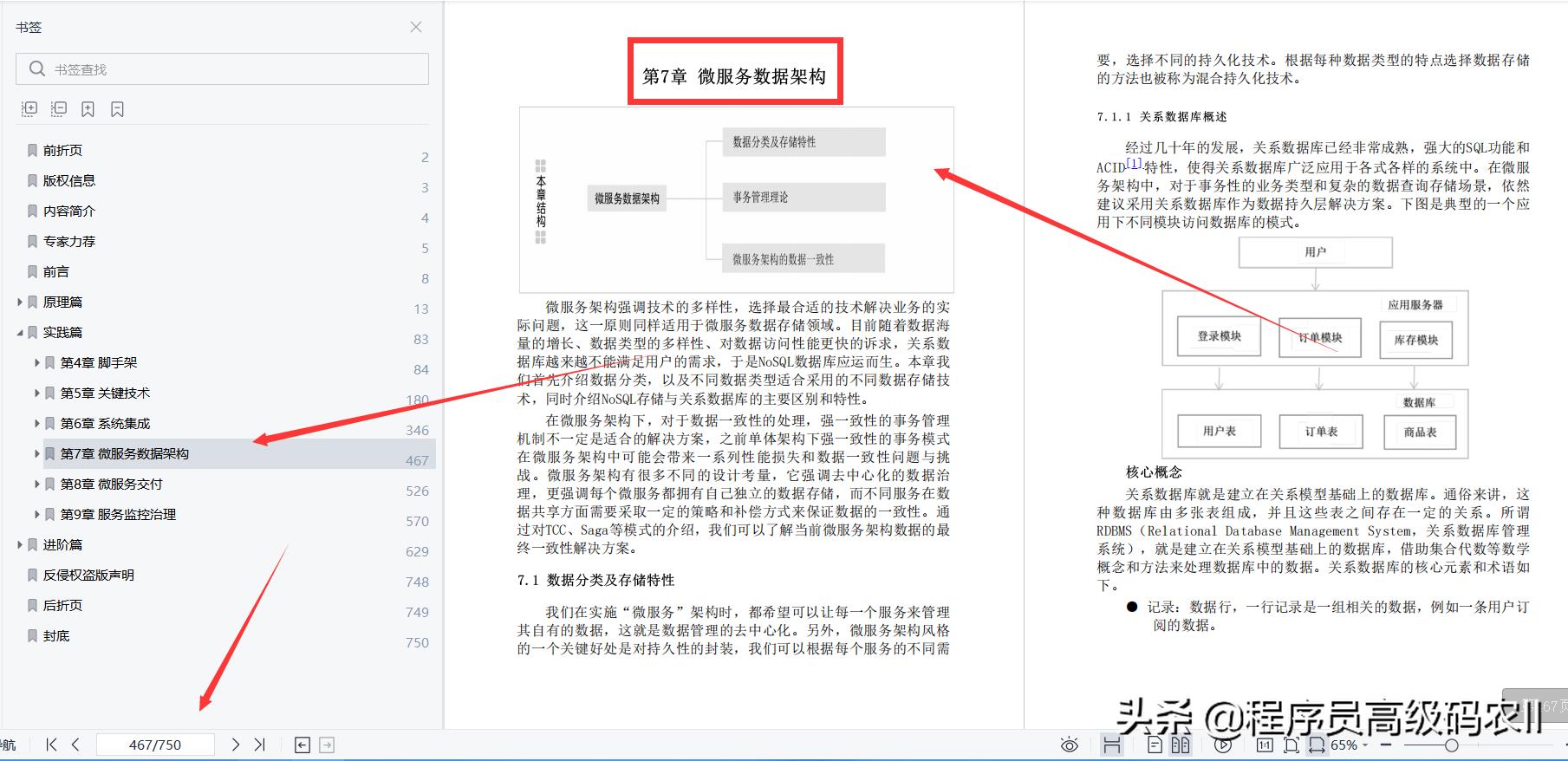The height and width of the screenshot is (761, 1568).
Task: Click the add bookmark icon
Action: tap(88, 109)
